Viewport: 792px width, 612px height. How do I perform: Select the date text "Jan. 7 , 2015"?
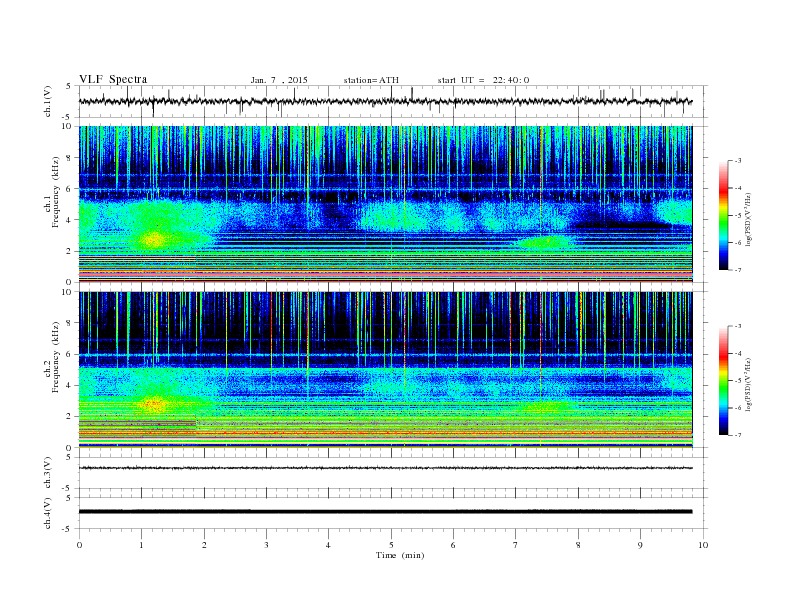tap(279, 80)
